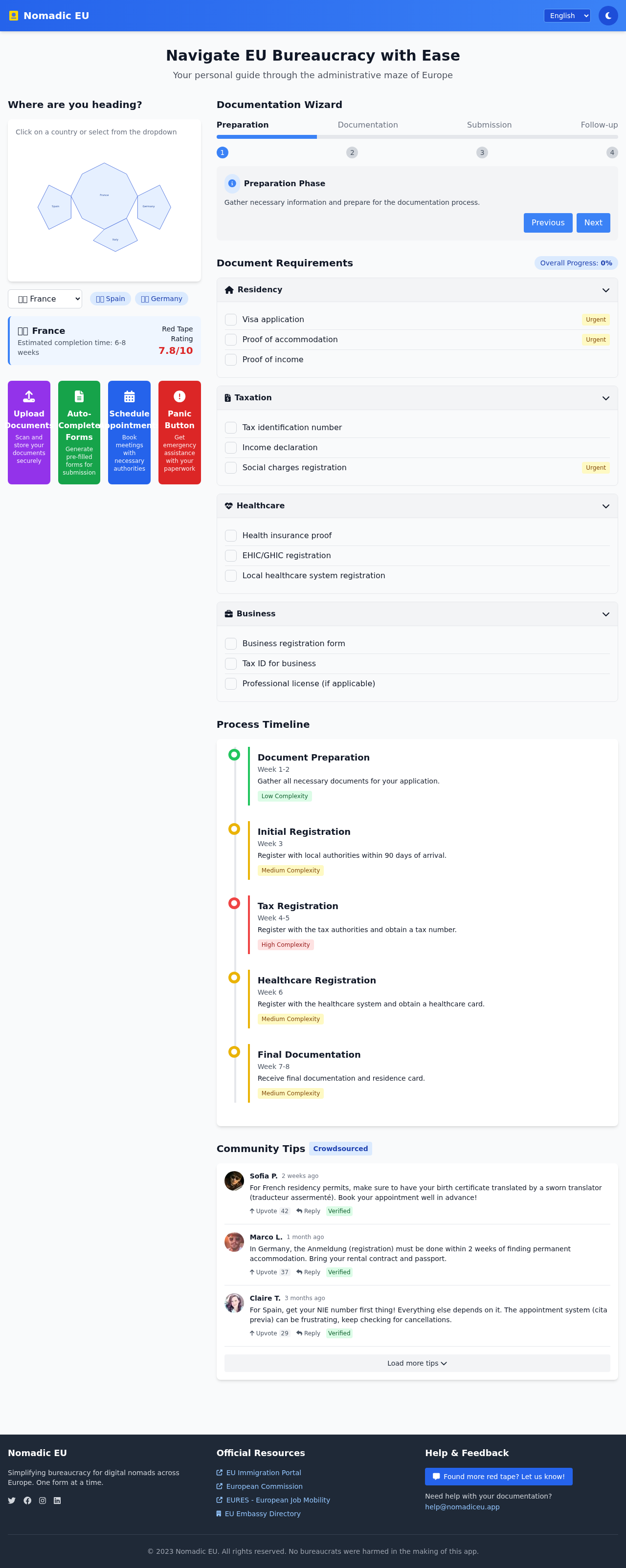The image size is (626, 1568).
Task: Select the Preparation wizard tab
Action: pos(243,125)
